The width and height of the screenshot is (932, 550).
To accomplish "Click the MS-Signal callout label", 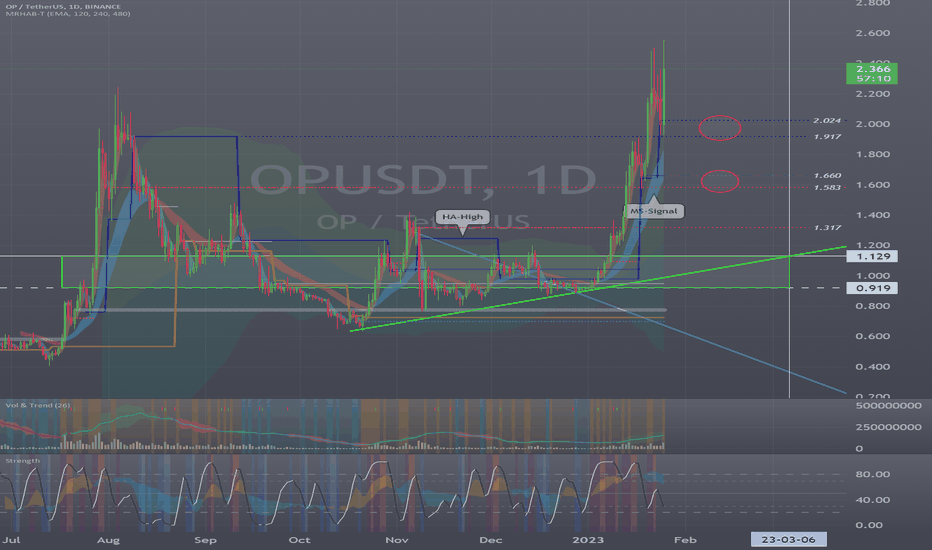I will click(653, 211).
